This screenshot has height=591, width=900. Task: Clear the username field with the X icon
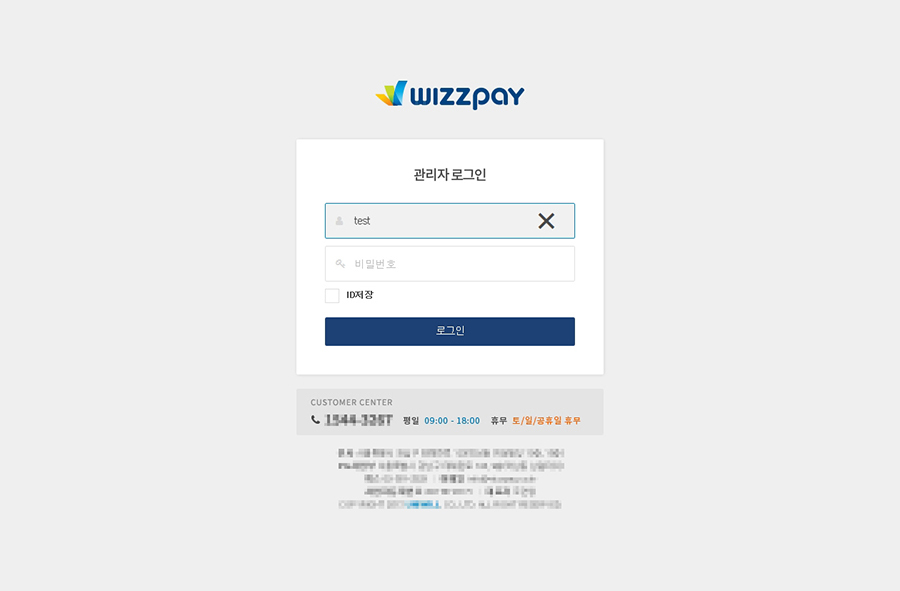(x=546, y=221)
